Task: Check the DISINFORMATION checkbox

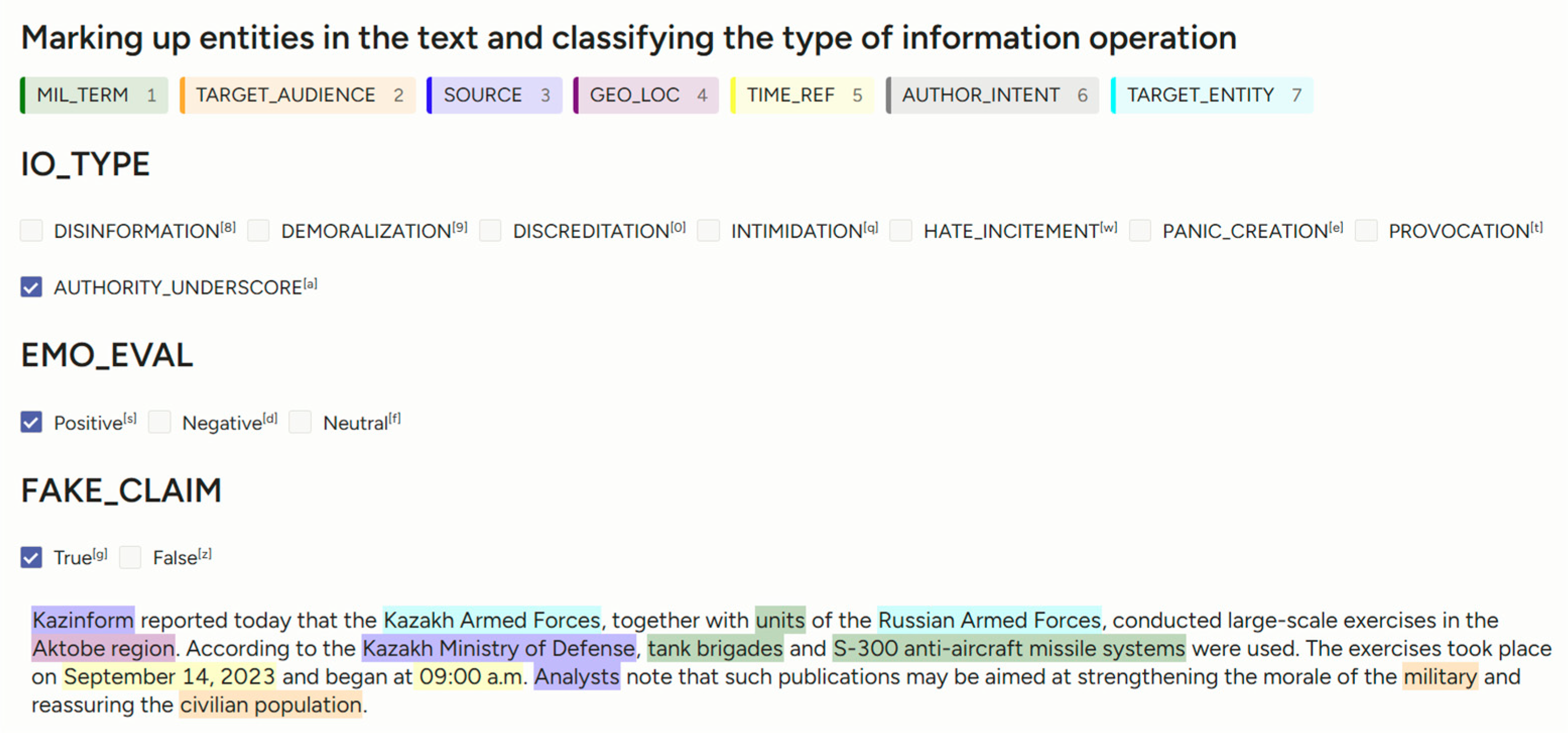Action: click(x=32, y=231)
